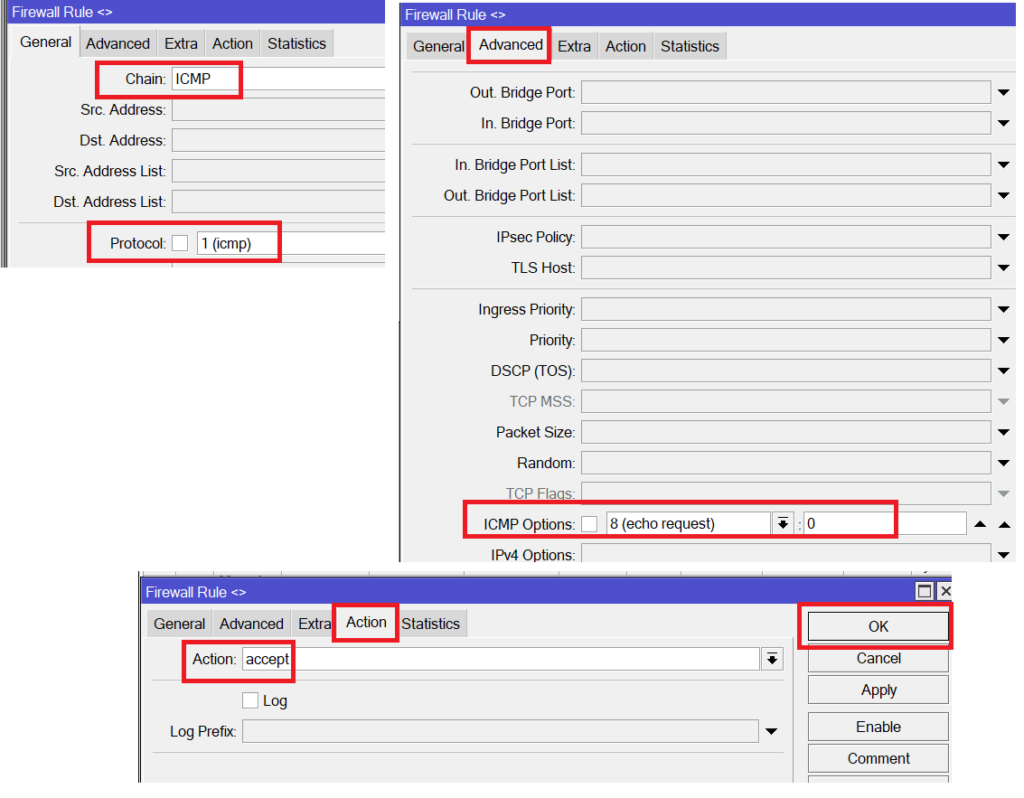Expand the In. Bridge Port List option
This screenshot has height=798, width=1024.
pos(1004,165)
